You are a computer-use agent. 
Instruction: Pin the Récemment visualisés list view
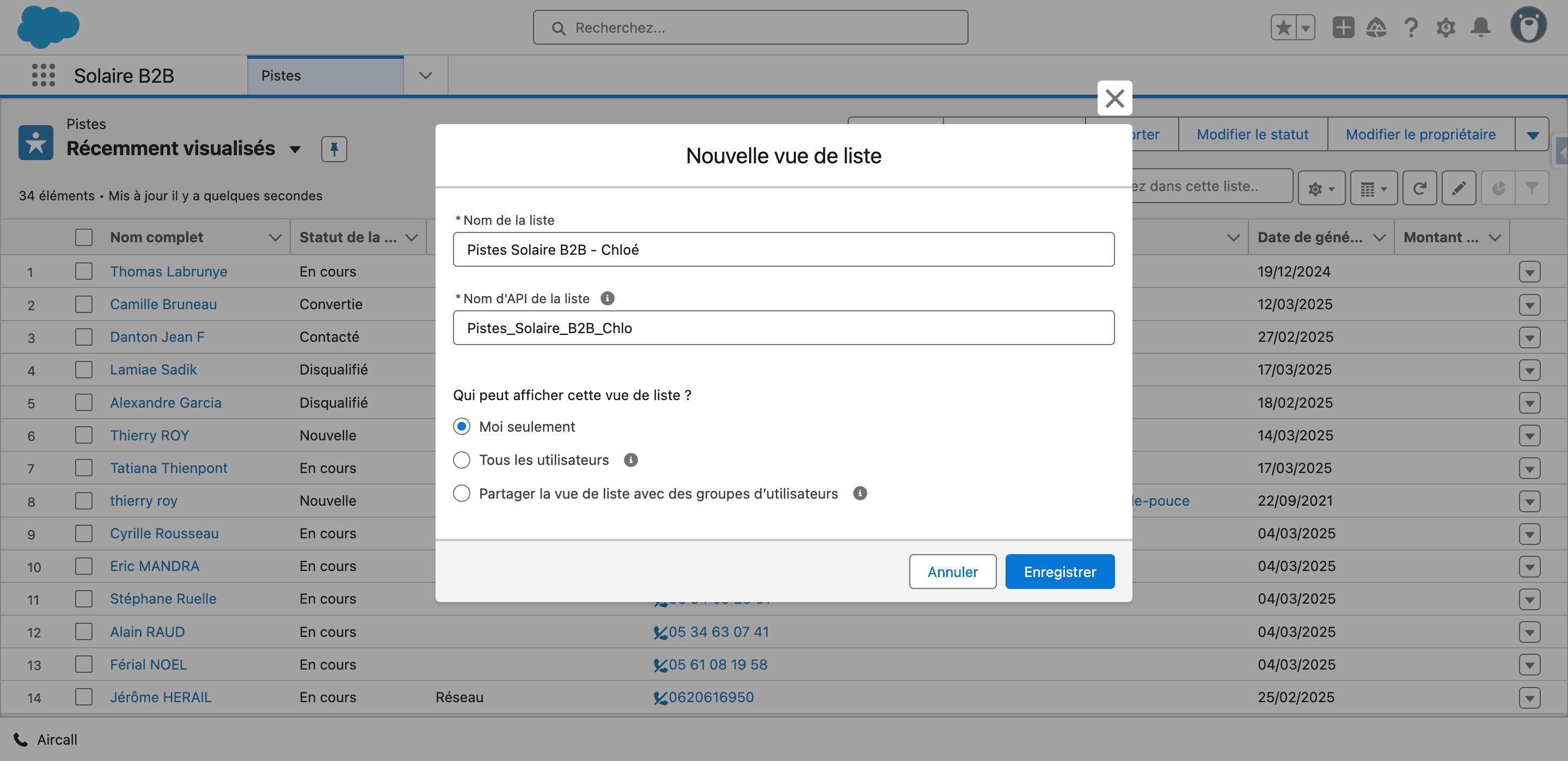334,149
